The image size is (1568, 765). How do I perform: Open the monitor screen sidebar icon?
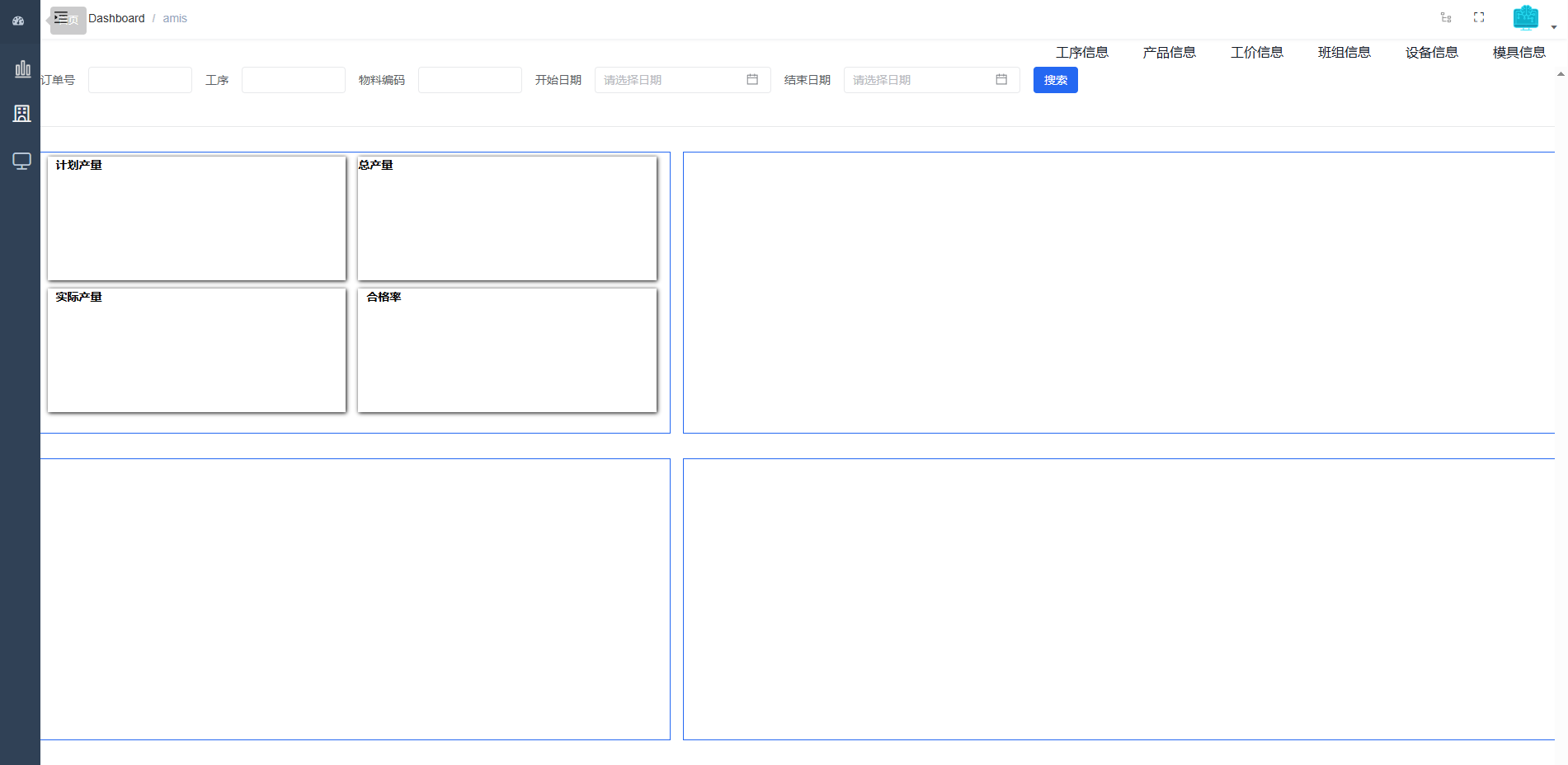point(22,161)
